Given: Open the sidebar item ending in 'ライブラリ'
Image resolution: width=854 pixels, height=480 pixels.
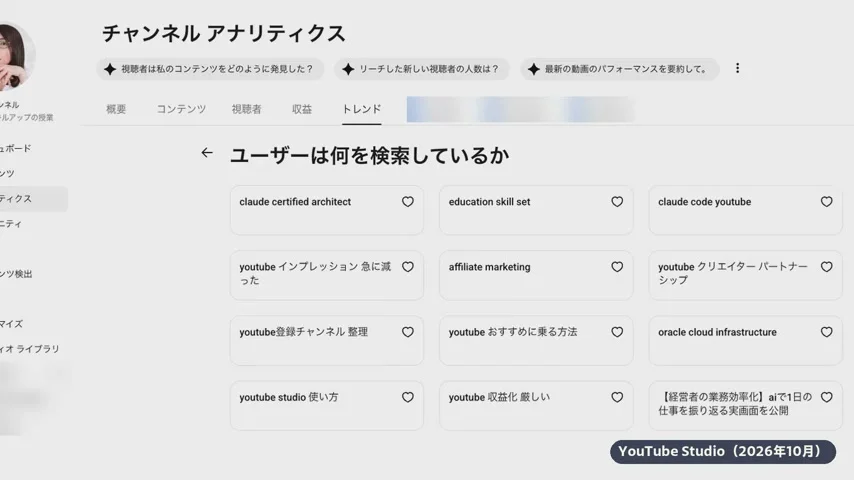Looking at the screenshot, I should point(30,349).
